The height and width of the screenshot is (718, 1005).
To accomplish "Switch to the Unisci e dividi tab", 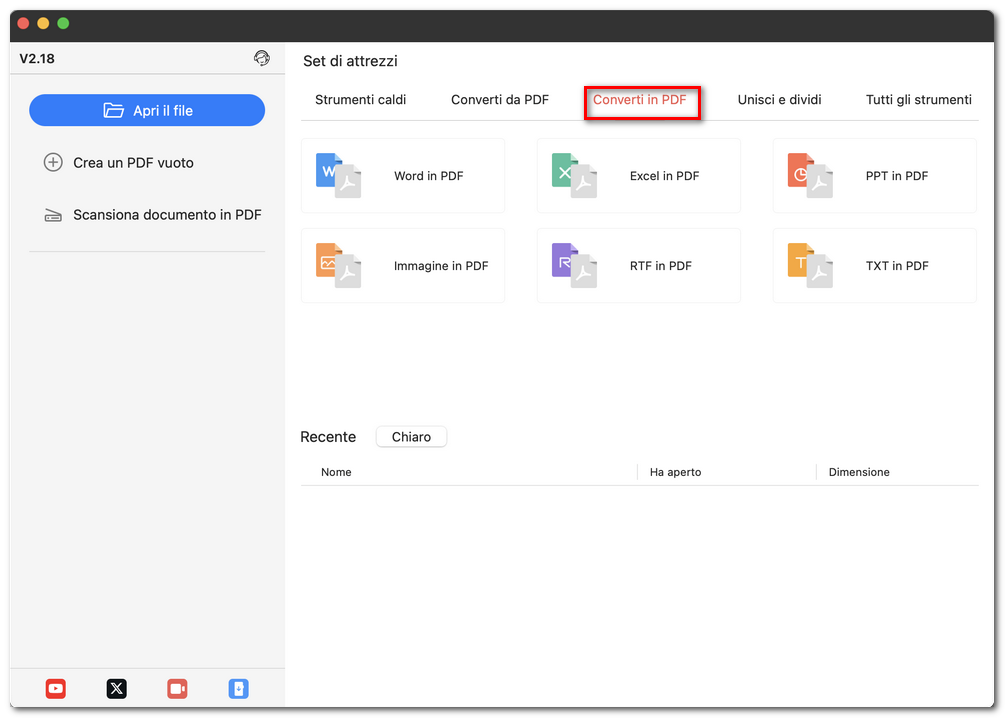I will [x=779, y=99].
